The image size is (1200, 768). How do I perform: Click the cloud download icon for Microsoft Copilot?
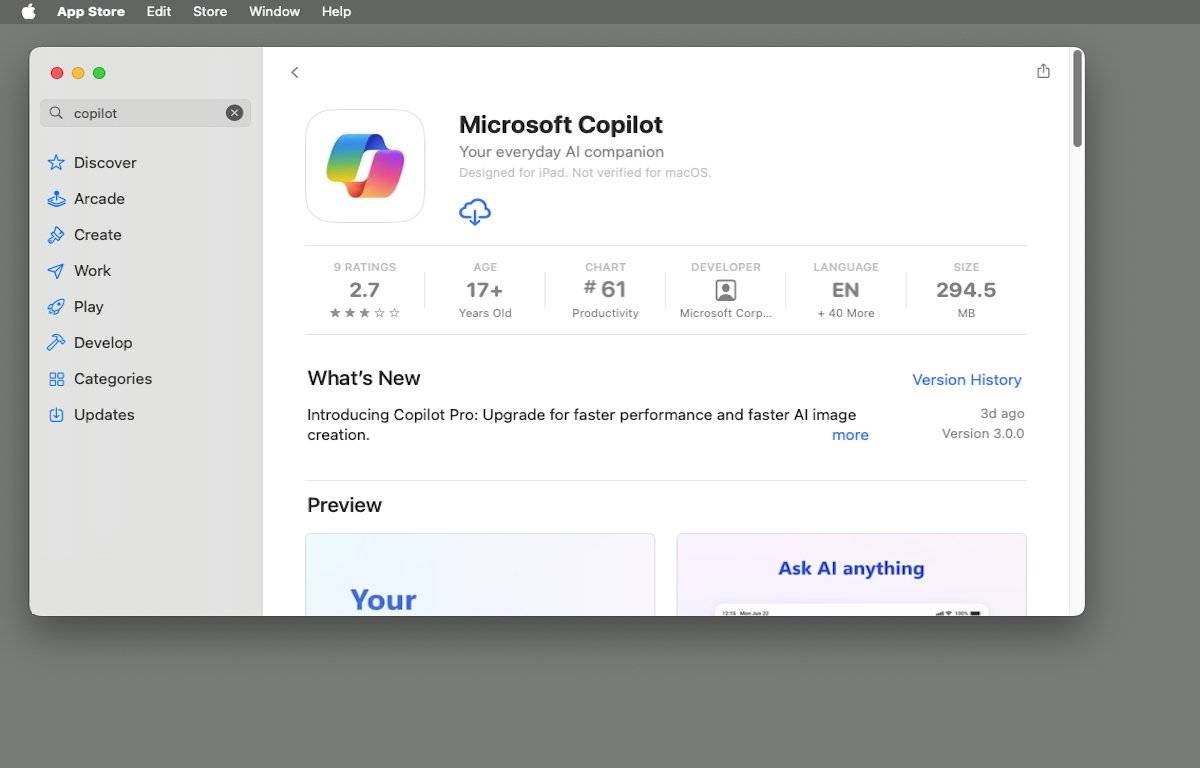pyautogui.click(x=475, y=211)
